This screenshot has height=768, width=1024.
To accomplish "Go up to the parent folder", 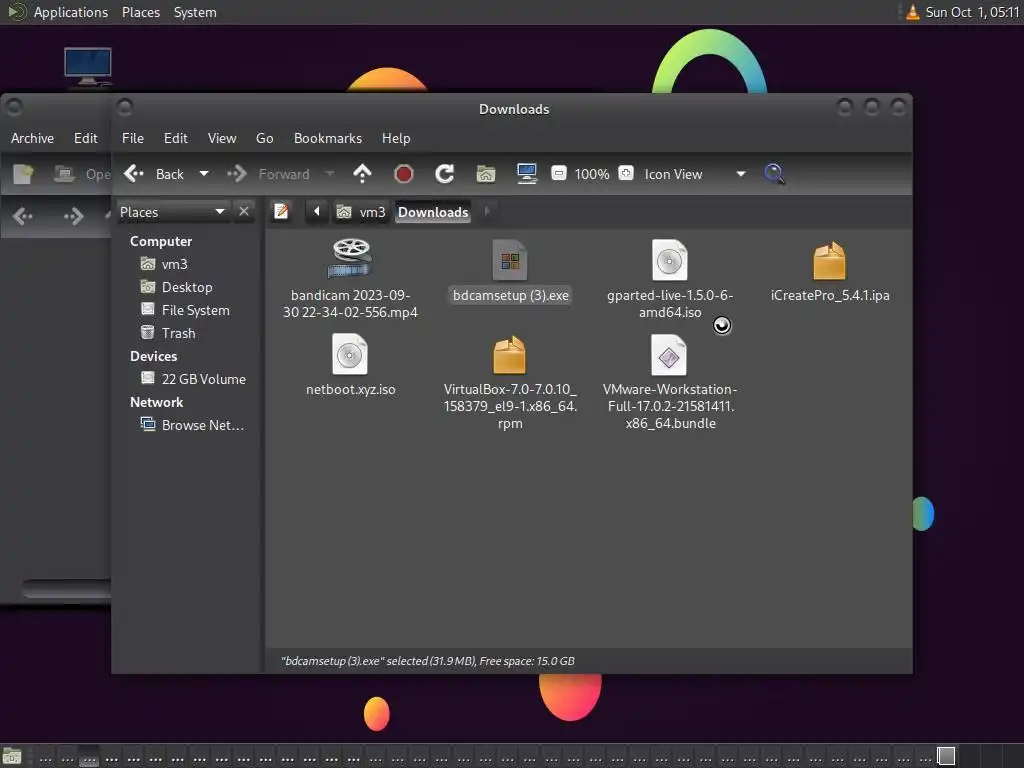I will (x=362, y=174).
